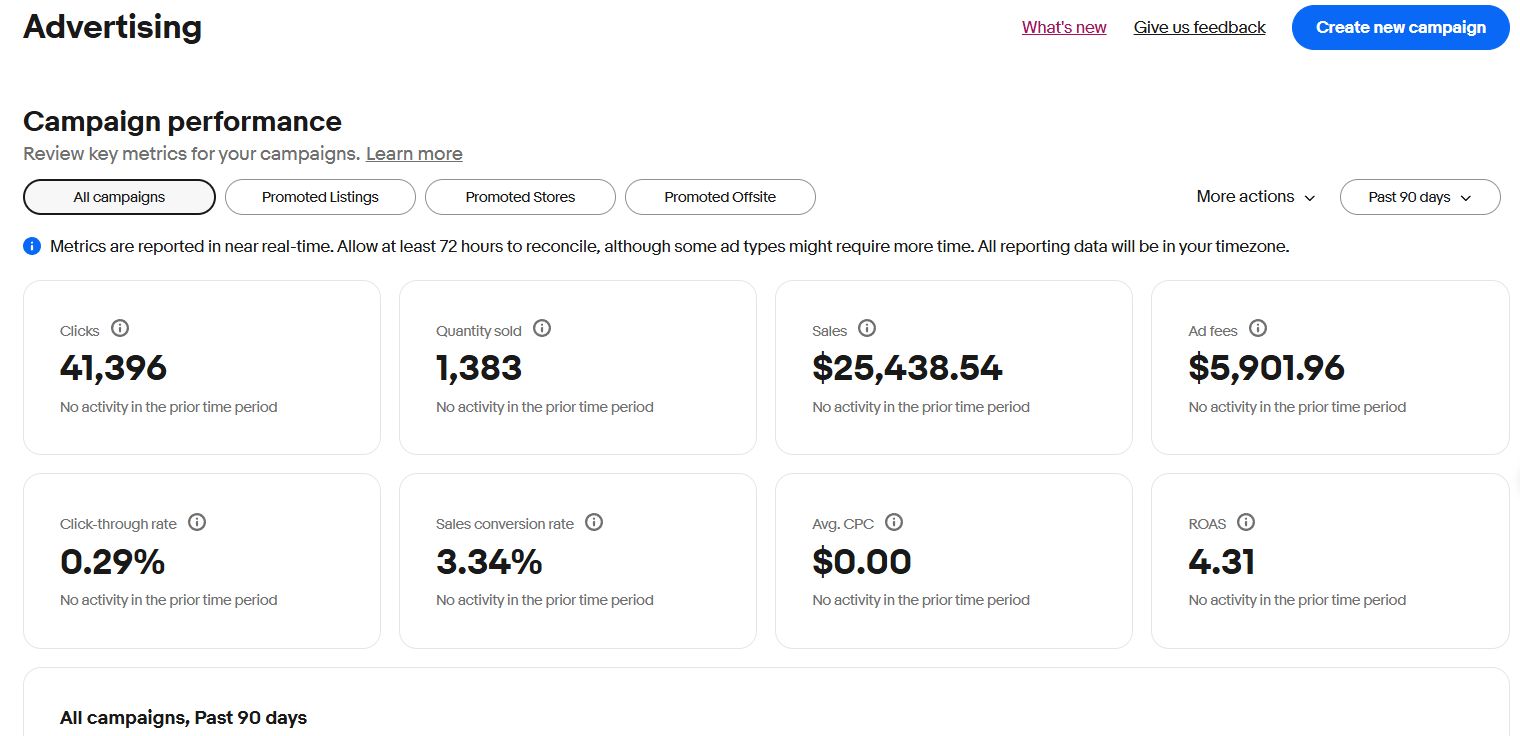
Task: Click the ROAS info icon
Action: (1245, 522)
